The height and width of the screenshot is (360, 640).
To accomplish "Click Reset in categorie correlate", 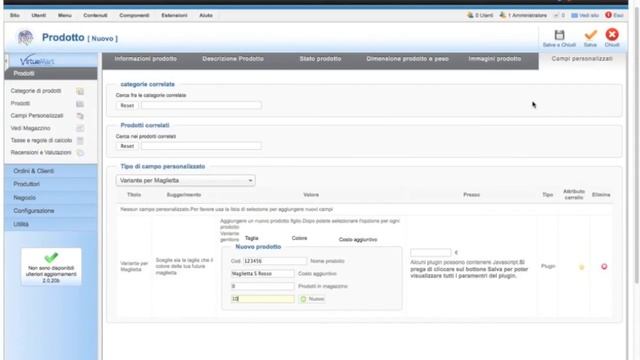I will tap(127, 105).
